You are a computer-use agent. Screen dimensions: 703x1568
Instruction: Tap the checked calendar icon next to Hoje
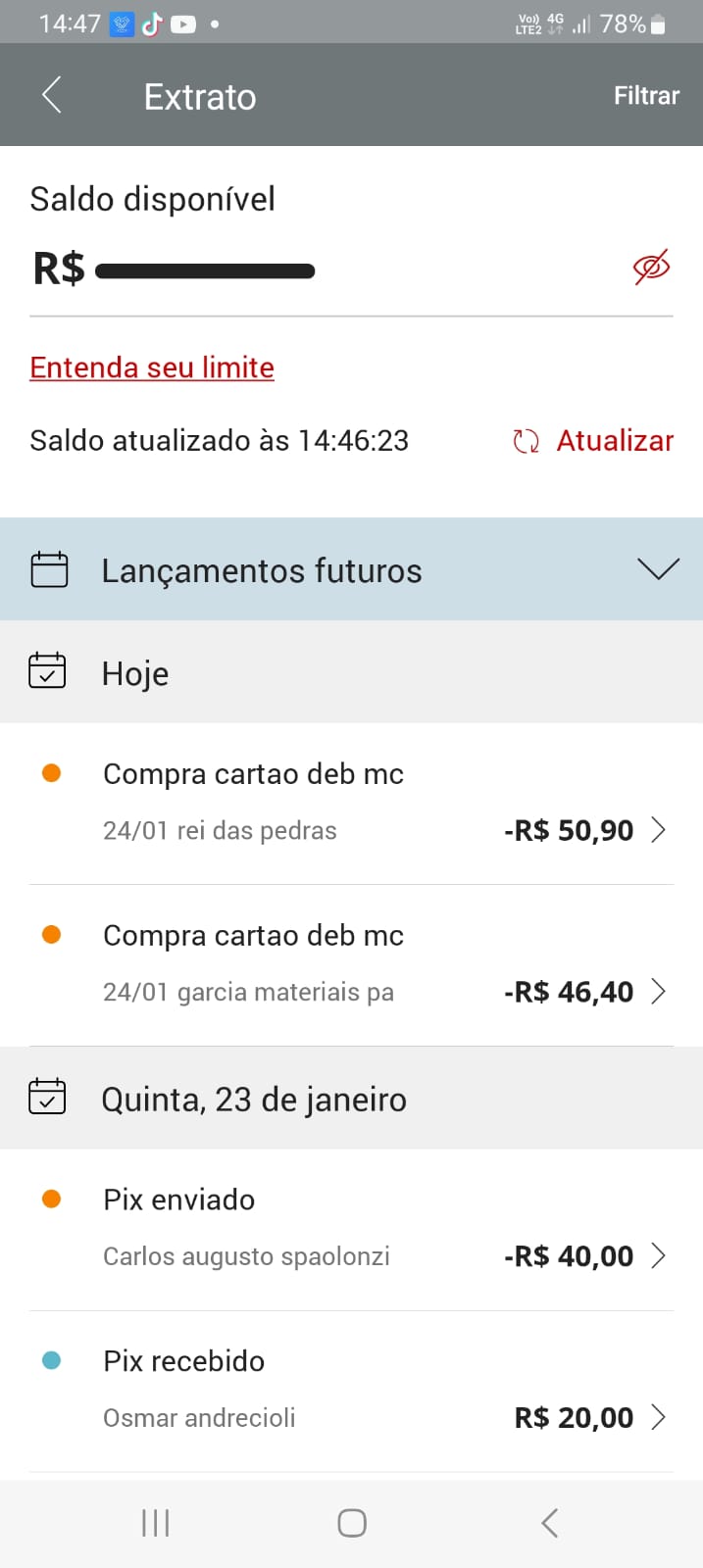[48, 672]
